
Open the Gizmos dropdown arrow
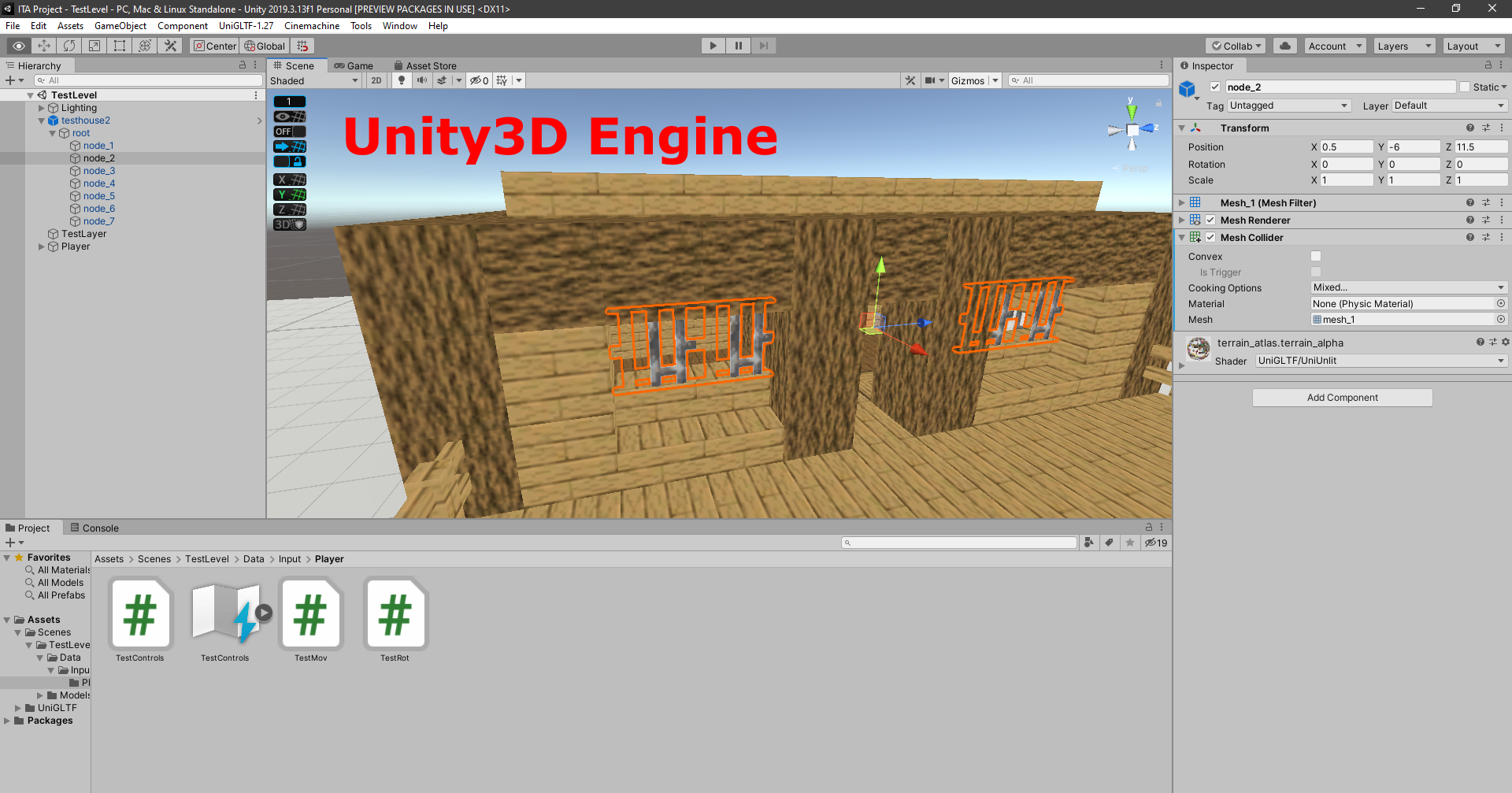(995, 80)
